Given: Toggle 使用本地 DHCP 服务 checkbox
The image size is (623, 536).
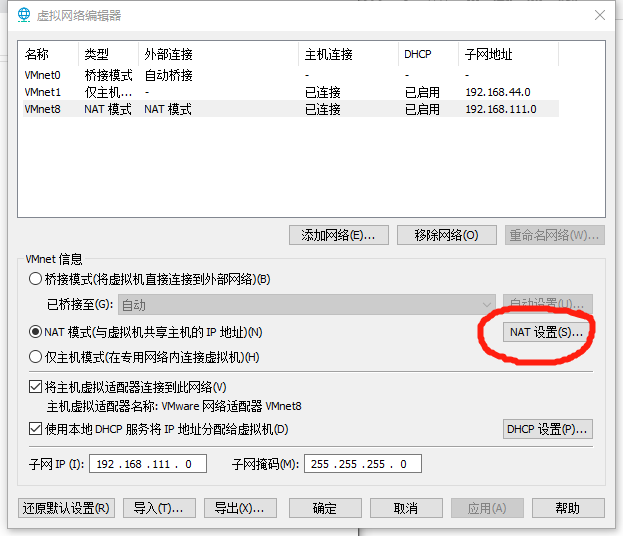Looking at the screenshot, I should 35,429.
